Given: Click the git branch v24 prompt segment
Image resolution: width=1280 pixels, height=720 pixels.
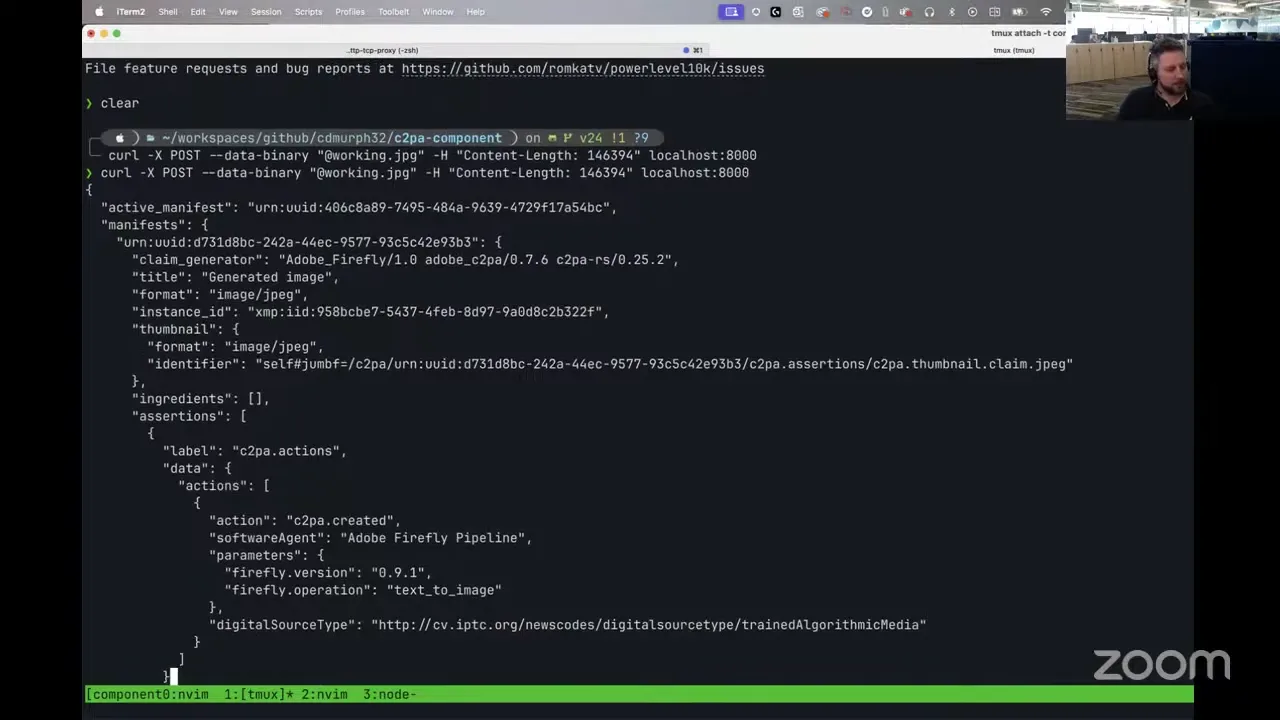Looking at the screenshot, I should click(591, 138).
